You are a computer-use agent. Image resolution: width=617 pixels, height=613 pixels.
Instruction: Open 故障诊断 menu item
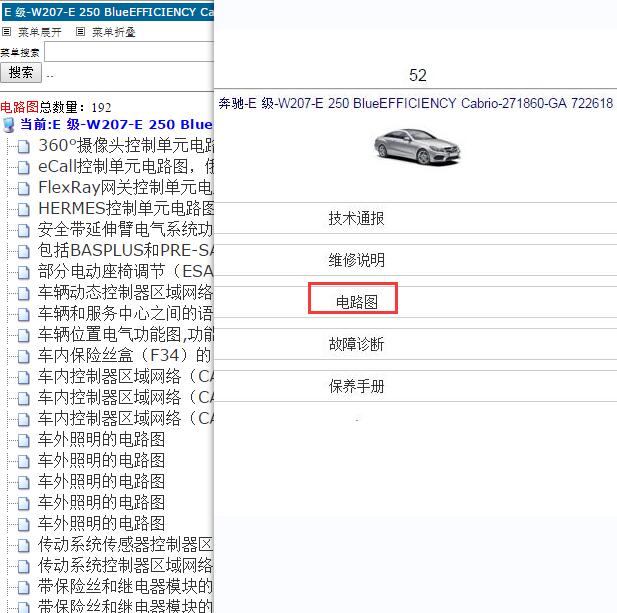(356, 344)
